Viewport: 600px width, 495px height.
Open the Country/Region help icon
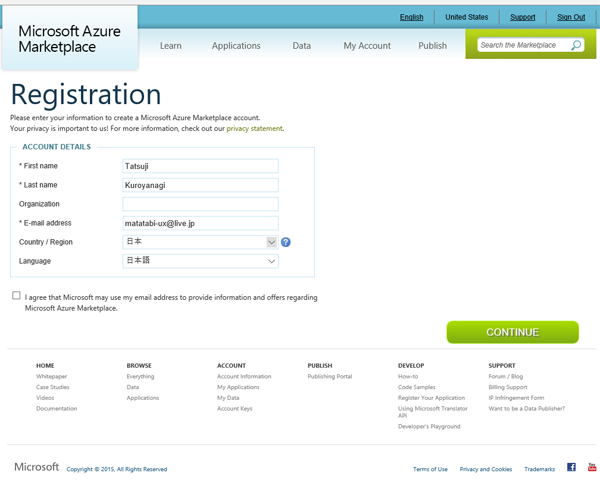tap(285, 242)
